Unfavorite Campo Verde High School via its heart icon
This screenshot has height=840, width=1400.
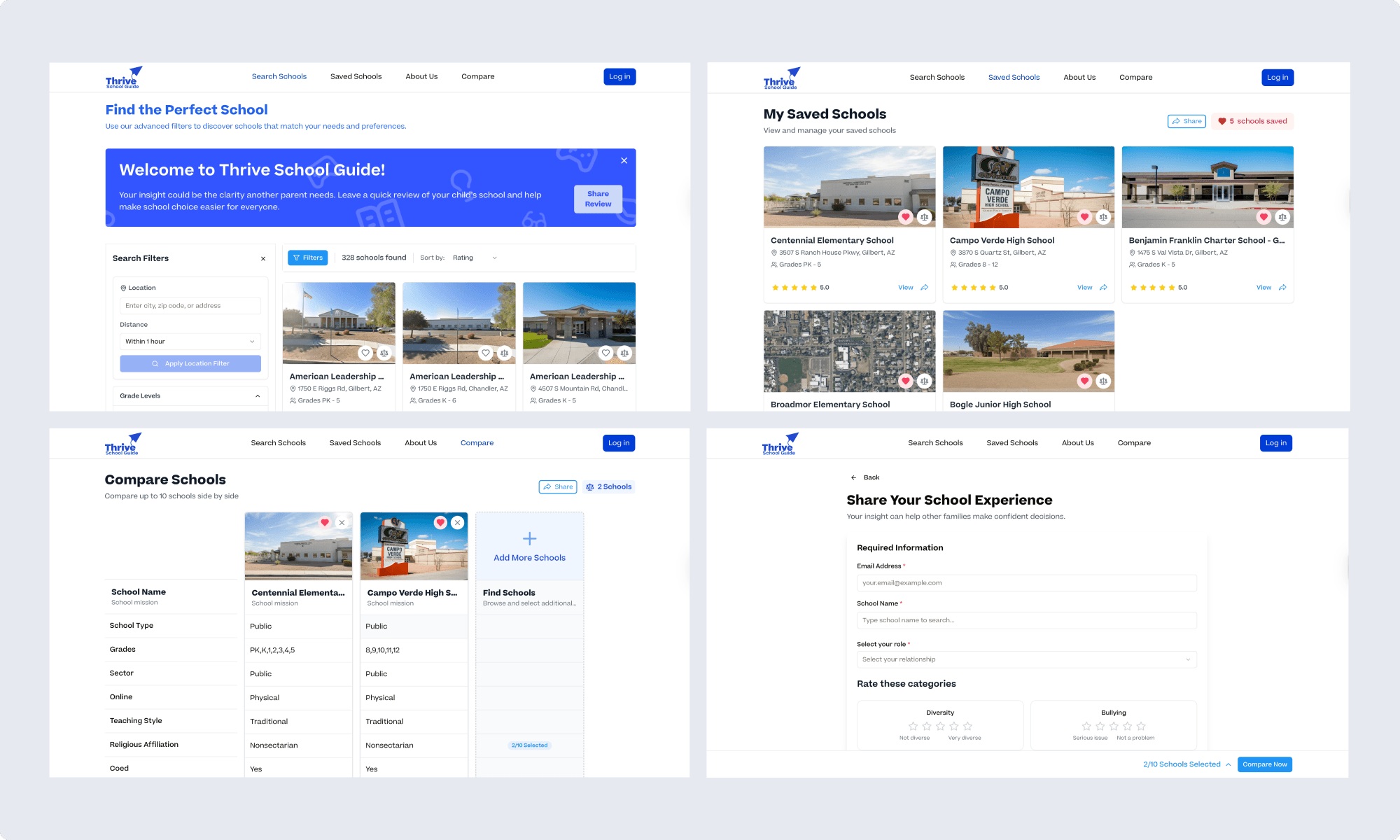click(x=1085, y=217)
